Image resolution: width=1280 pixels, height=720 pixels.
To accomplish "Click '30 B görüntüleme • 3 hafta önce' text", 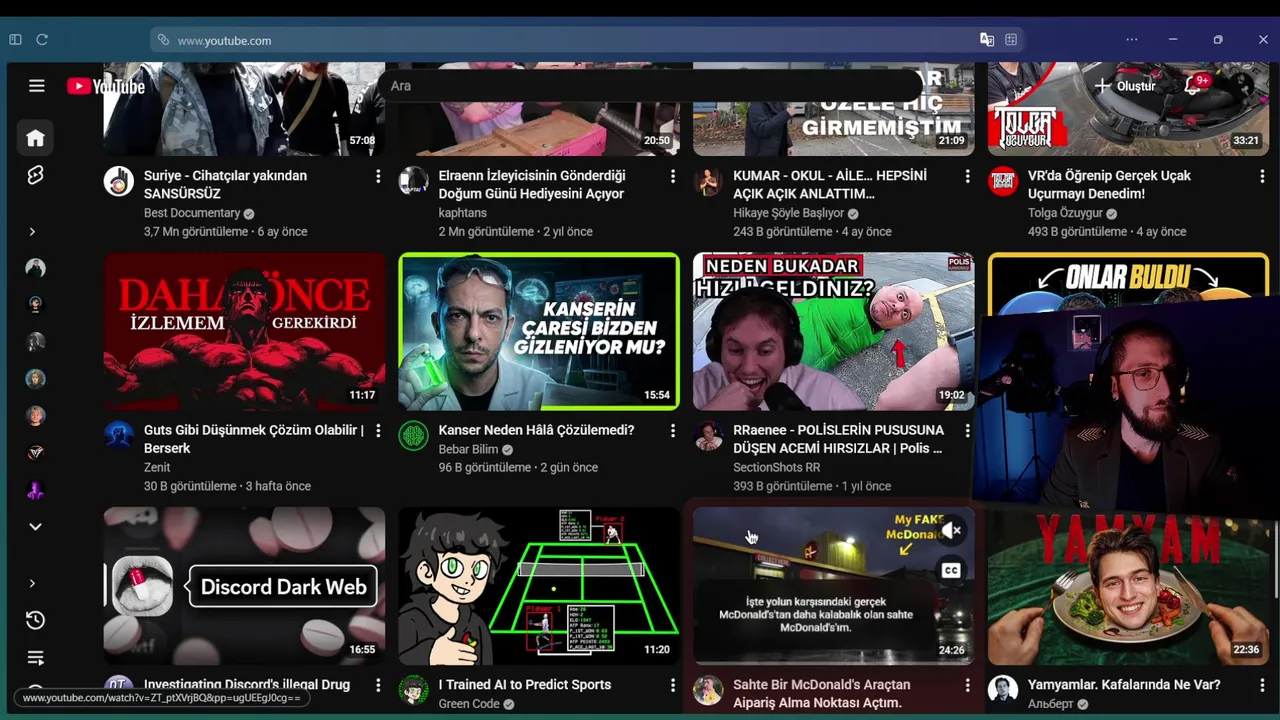I will pos(227,486).
